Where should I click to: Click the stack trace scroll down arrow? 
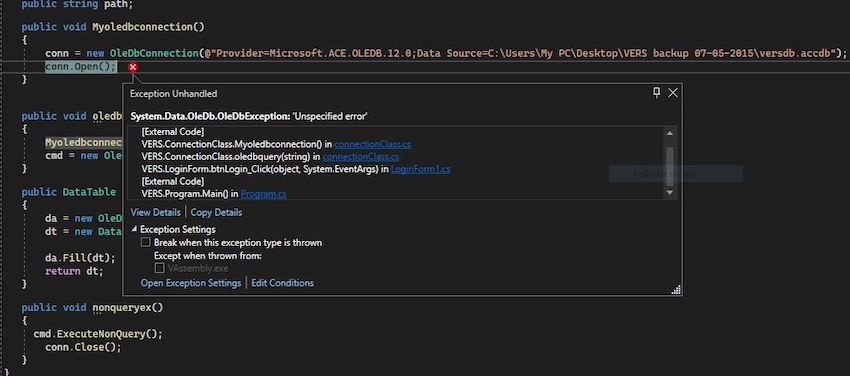pyautogui.click(x=669, y=192)
